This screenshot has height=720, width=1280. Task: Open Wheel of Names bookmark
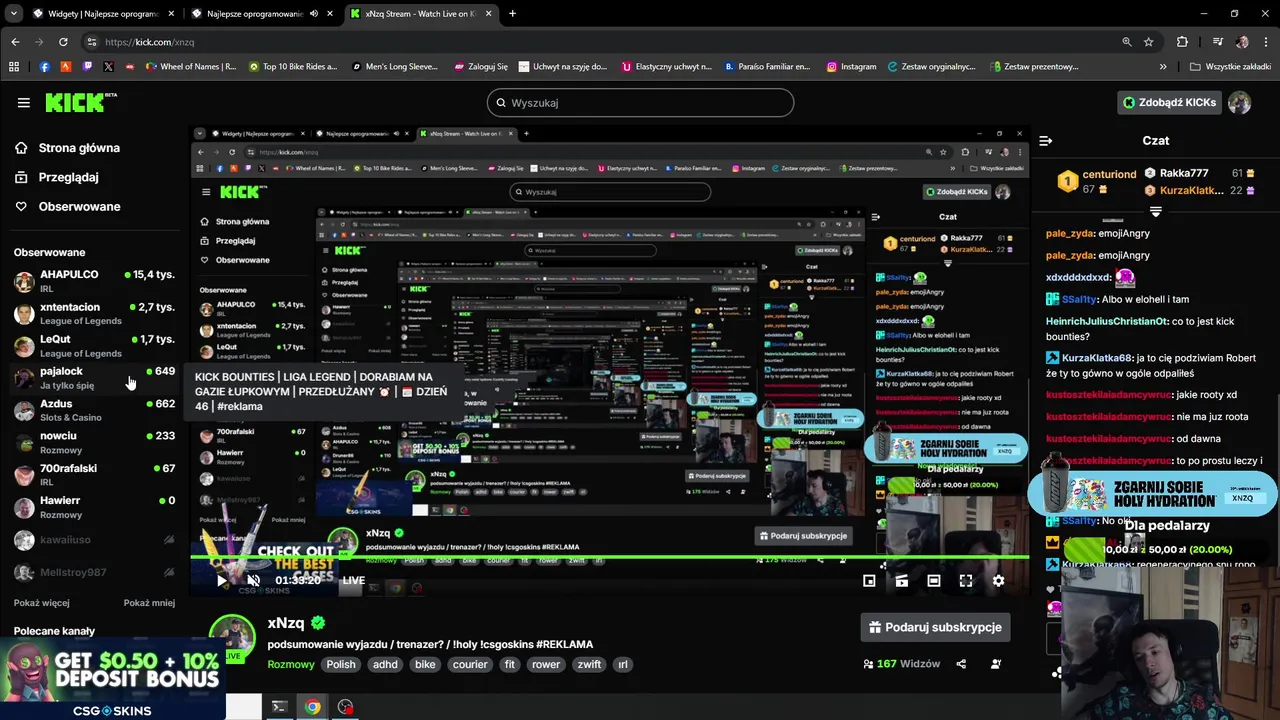coord(191,67)
